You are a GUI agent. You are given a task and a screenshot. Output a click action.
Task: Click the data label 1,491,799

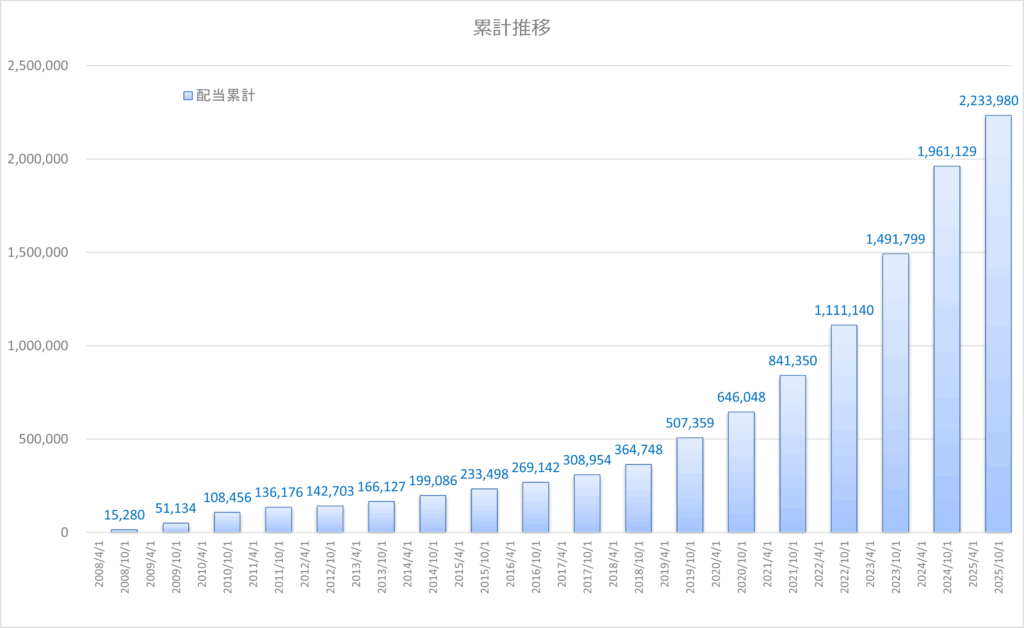click(x=895, y=239)
